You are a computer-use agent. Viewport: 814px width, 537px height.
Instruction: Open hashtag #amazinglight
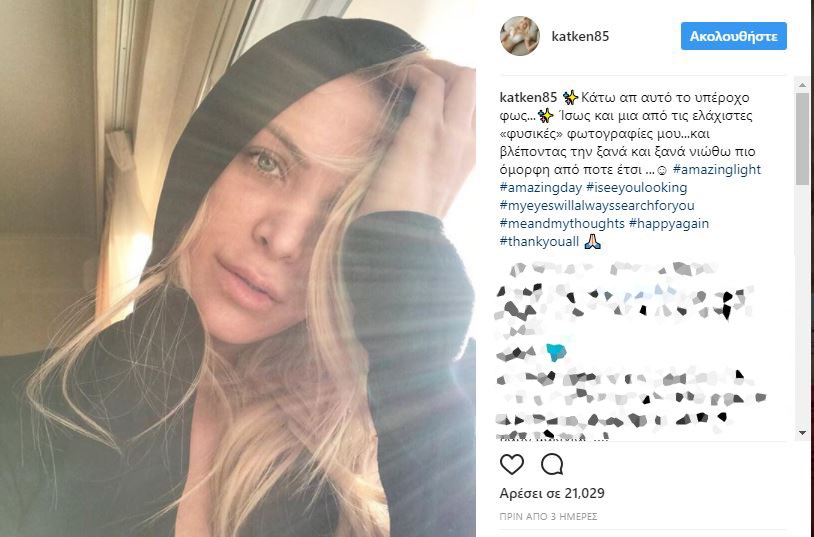pos(716,169)
